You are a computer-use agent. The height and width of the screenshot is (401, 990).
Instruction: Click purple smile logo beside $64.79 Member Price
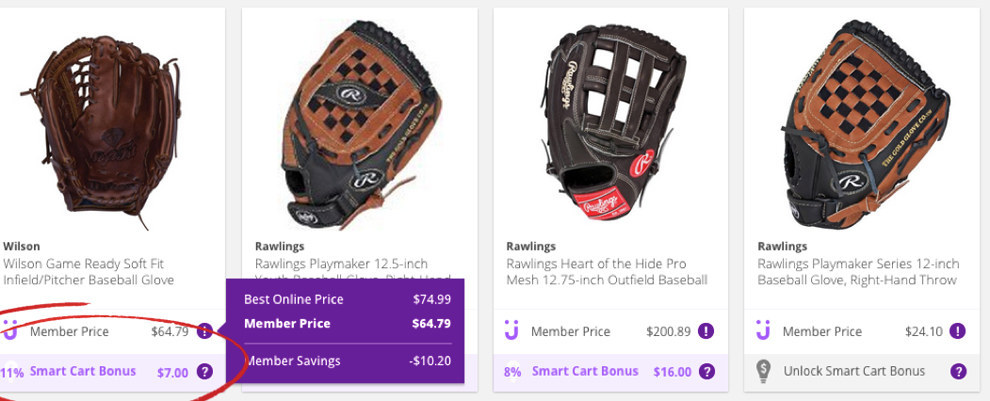tap(10, 330)
